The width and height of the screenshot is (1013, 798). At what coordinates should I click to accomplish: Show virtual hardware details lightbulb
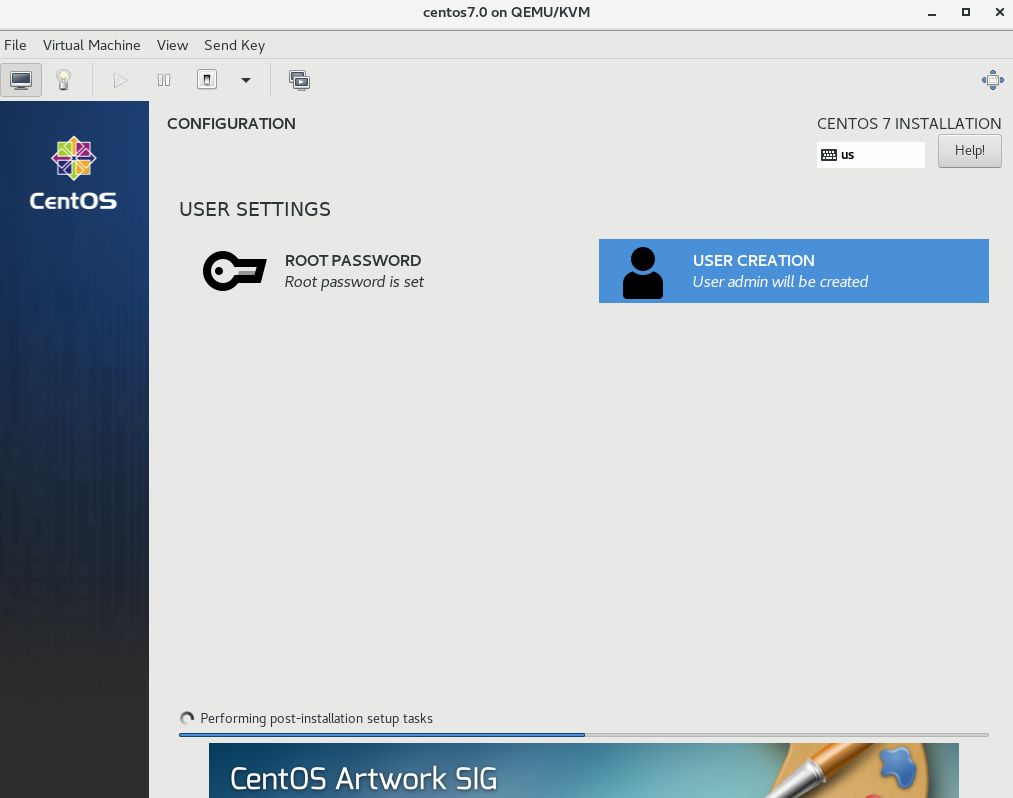(x=63, y=80)
